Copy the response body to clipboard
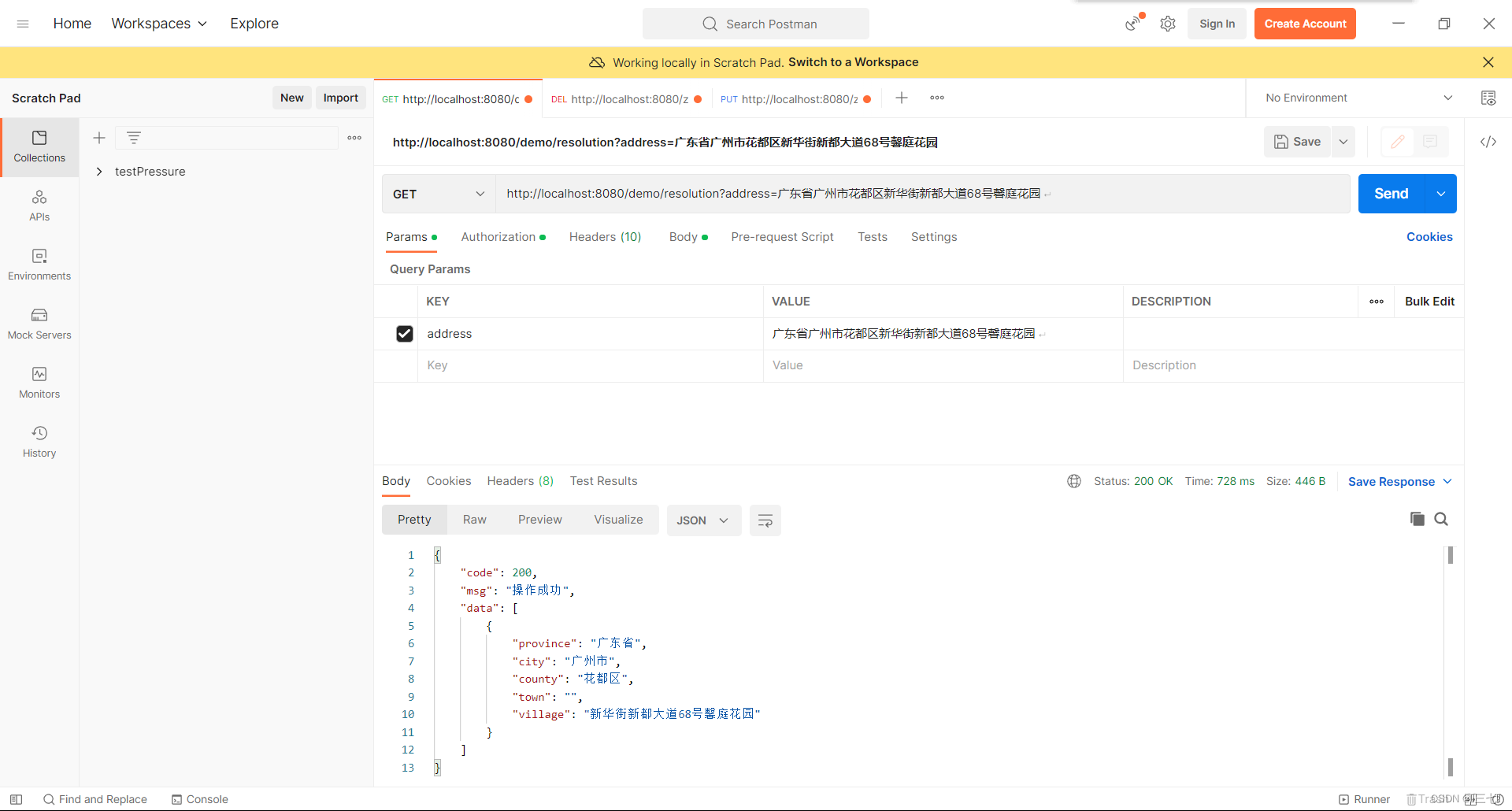1512x811 pixels. point(1417,519)
